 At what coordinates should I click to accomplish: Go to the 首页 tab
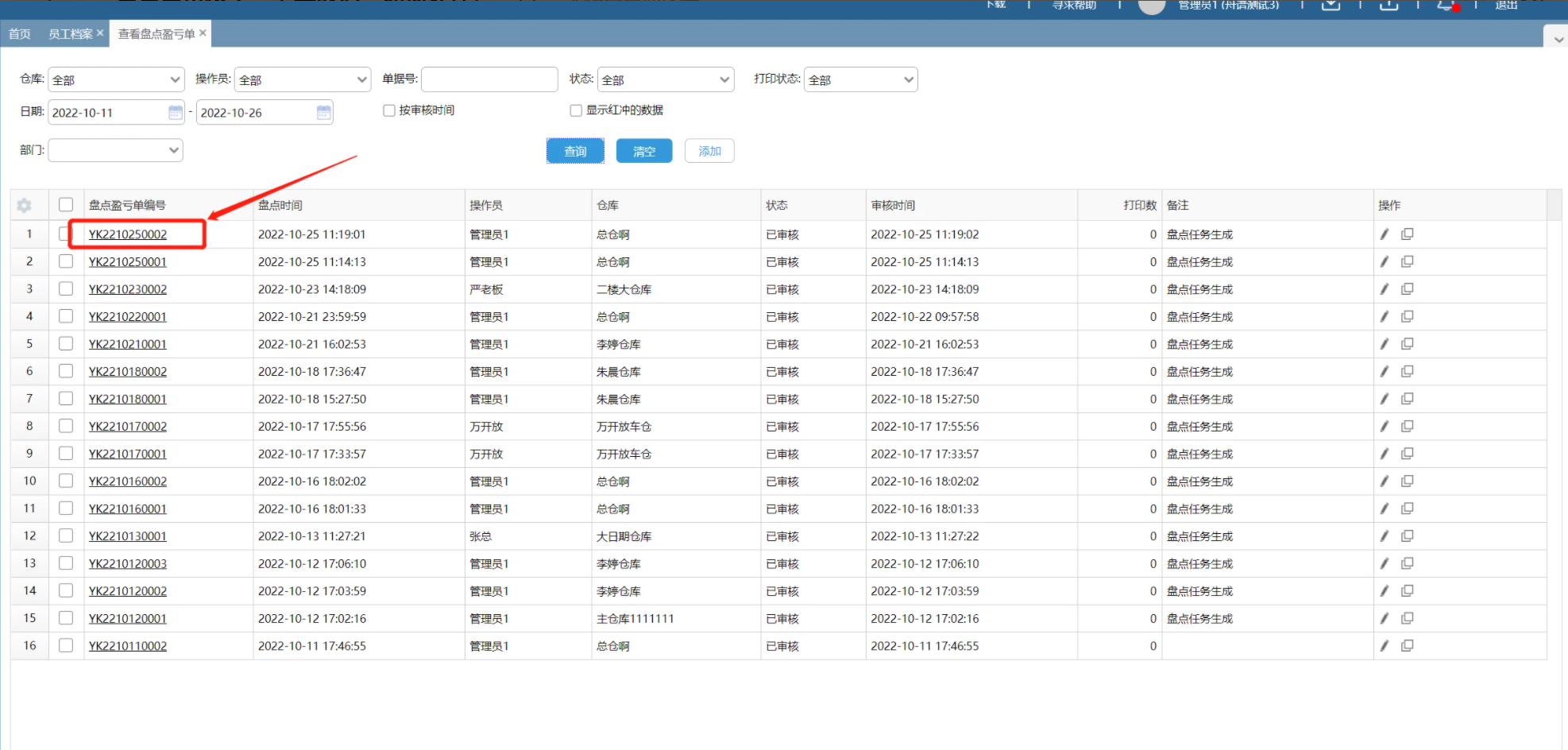[20, 34]
